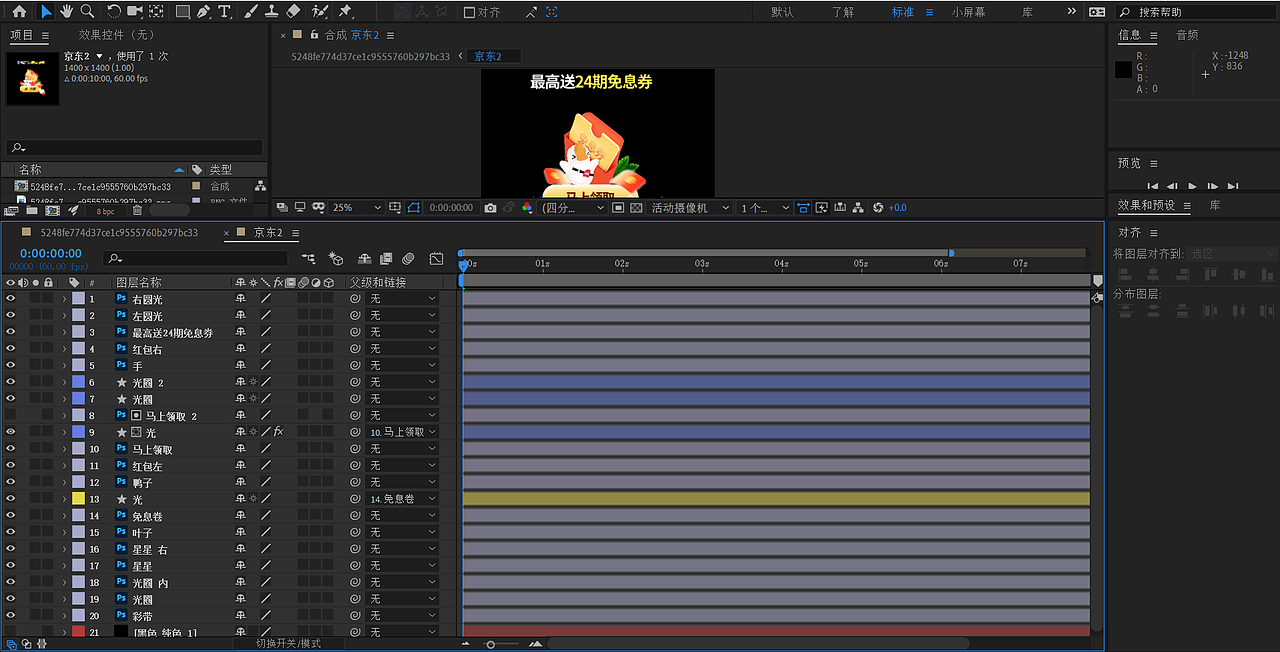The height and width of the screenshot is (652, 1280).
Task: Select the Pan Behind anchor tool
Action: pyautogui.click(x=158, y=12)
